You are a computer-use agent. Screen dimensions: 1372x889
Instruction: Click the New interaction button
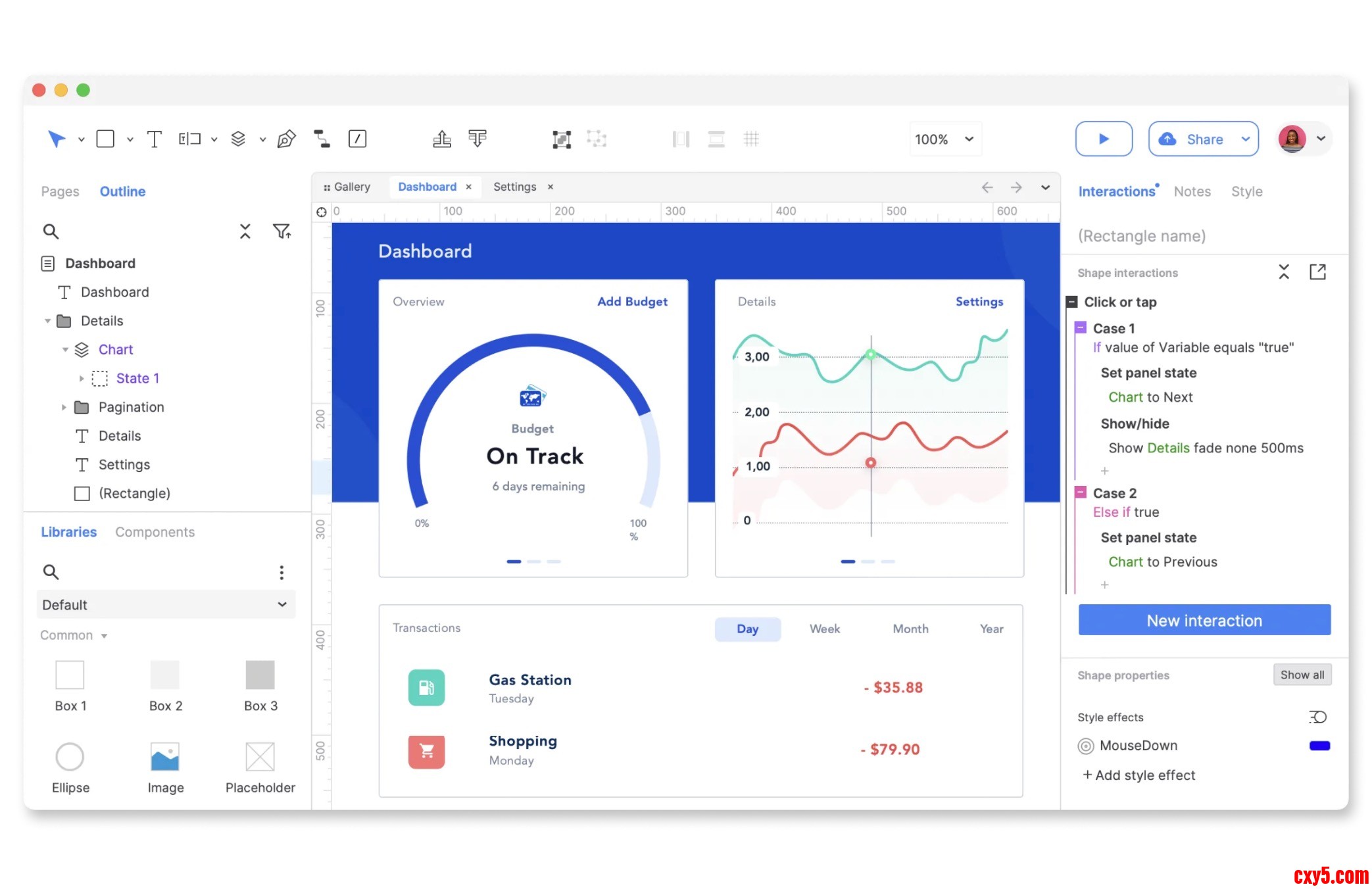(1204, 620)
